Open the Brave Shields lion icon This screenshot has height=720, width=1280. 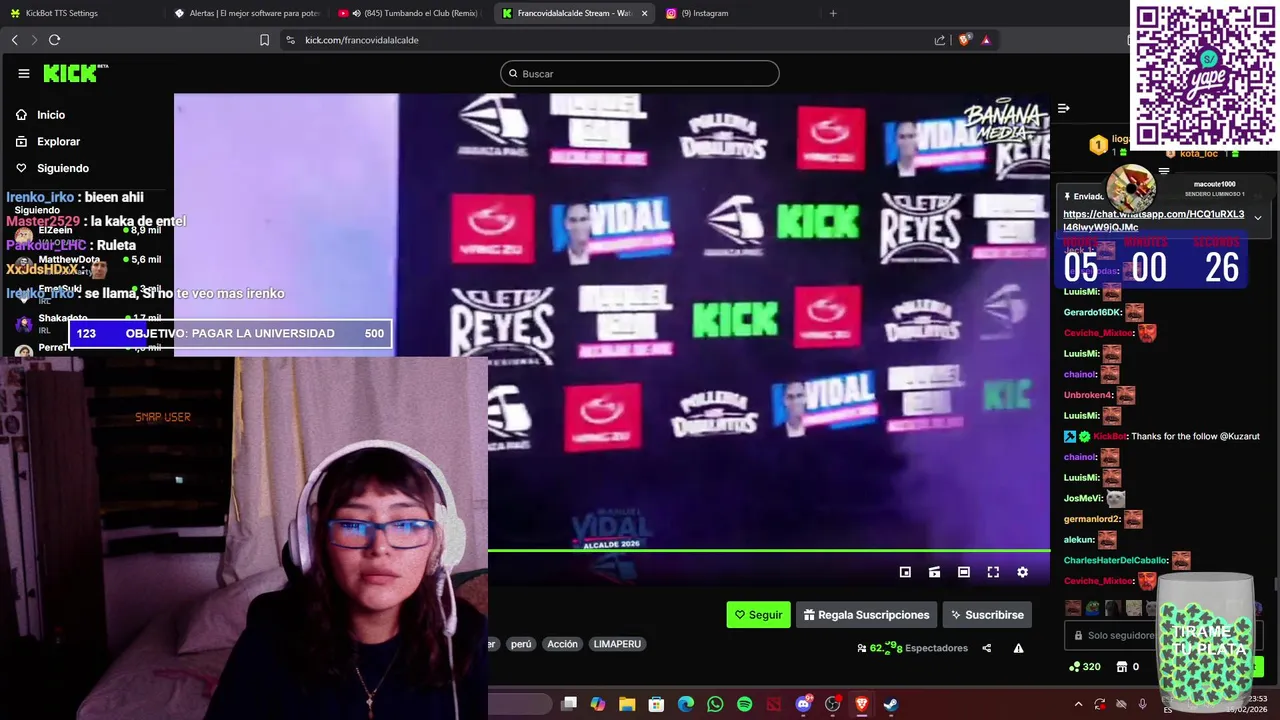[964, 40]
